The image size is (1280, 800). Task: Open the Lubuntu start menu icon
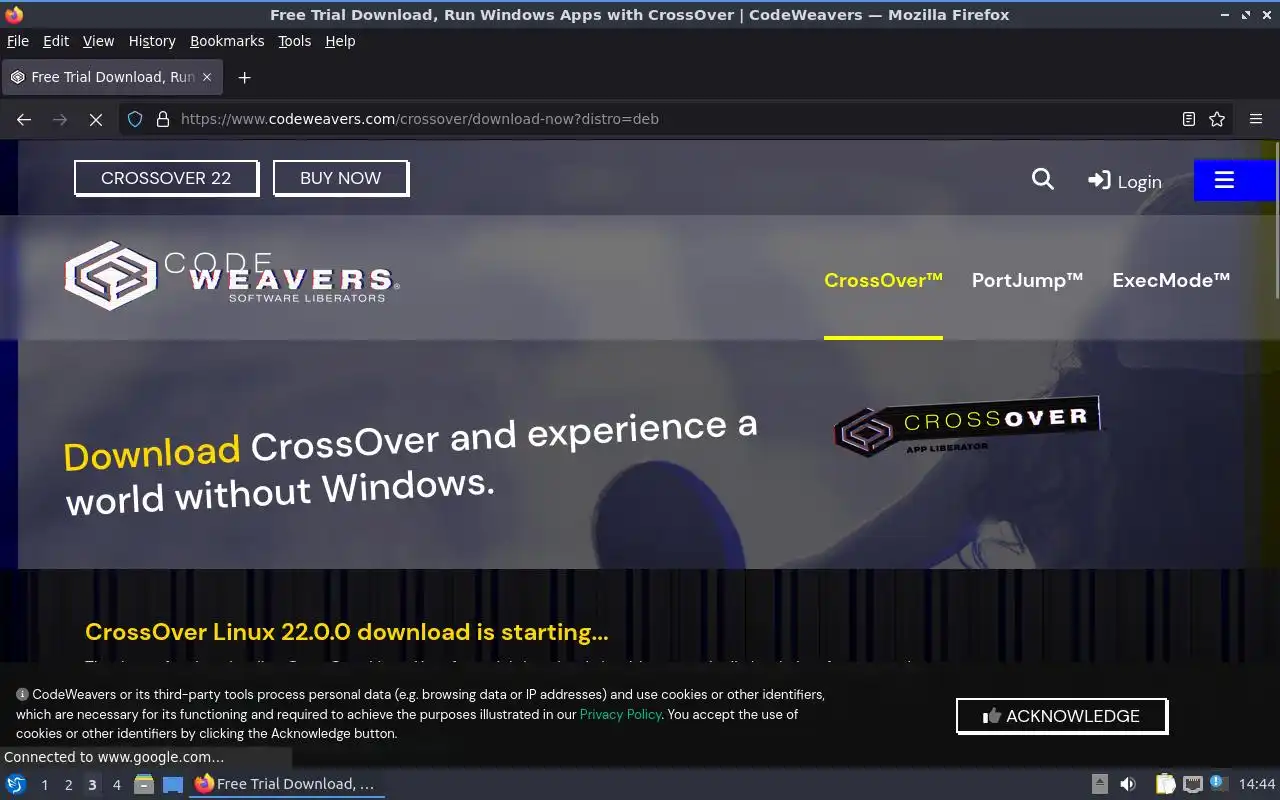[x=16, y=784]
